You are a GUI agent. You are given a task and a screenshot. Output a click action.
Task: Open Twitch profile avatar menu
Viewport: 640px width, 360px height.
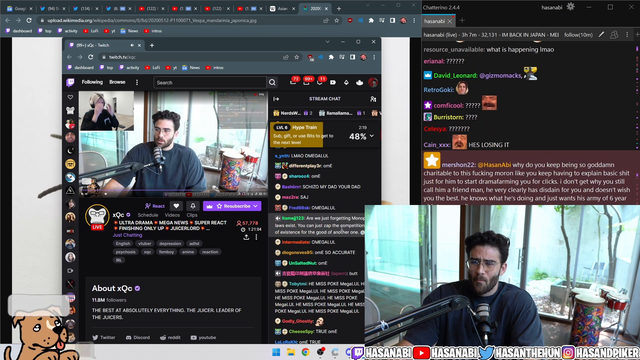pyautogui.click(x=373, y=82)
